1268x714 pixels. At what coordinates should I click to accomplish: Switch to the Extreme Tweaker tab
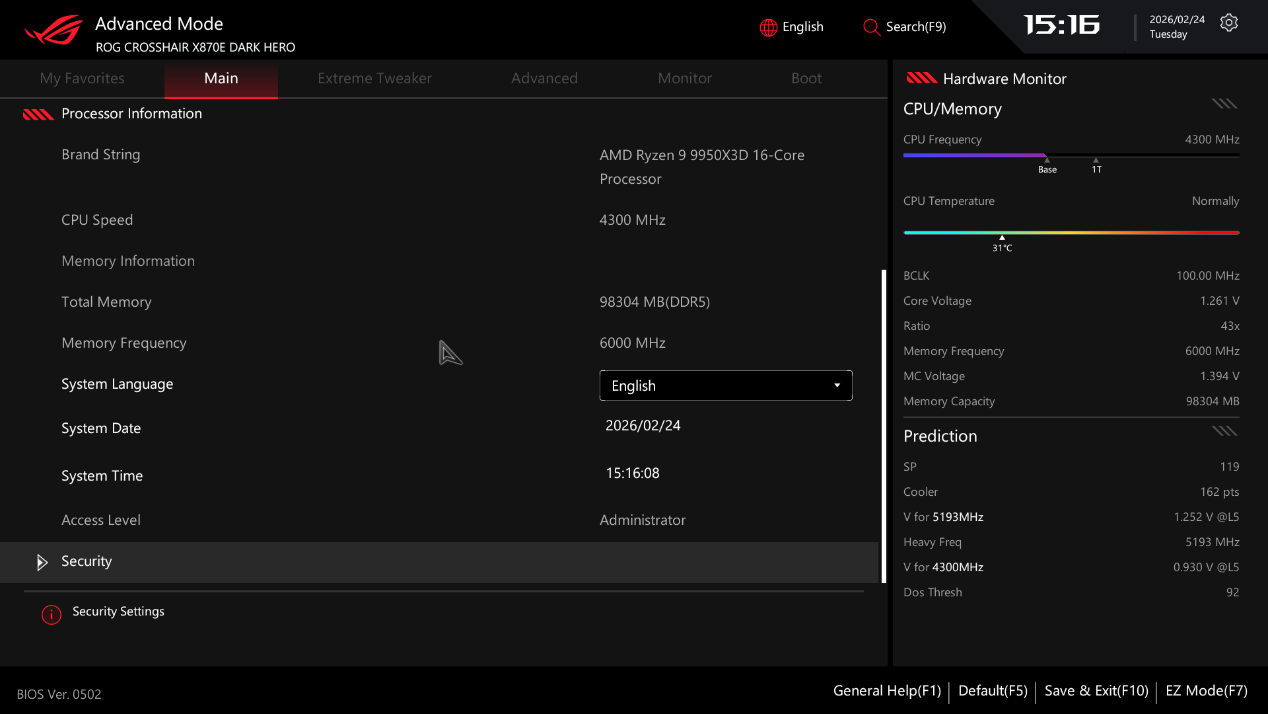[x=374, y=79]
